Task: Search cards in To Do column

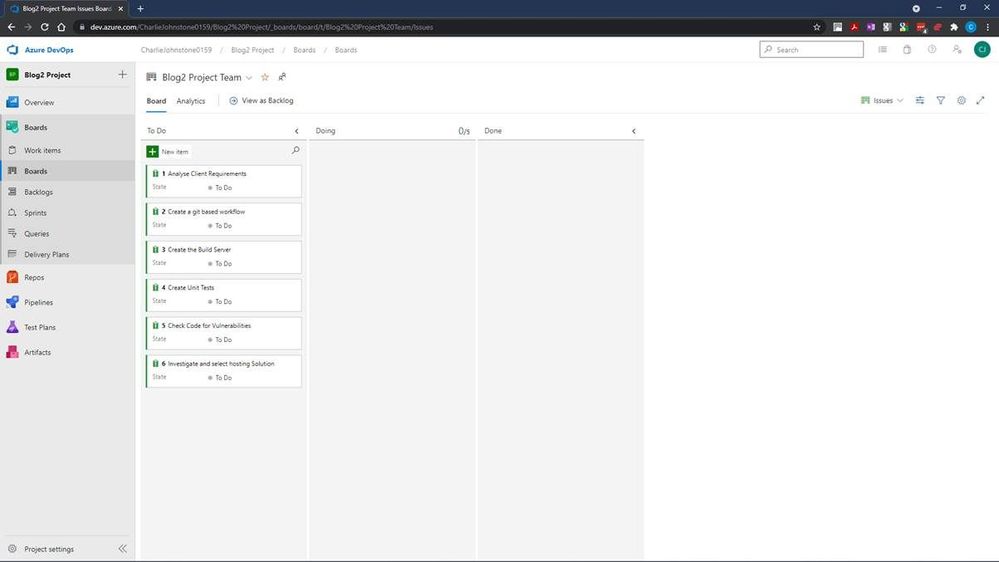Action: [x=296, y=150]
